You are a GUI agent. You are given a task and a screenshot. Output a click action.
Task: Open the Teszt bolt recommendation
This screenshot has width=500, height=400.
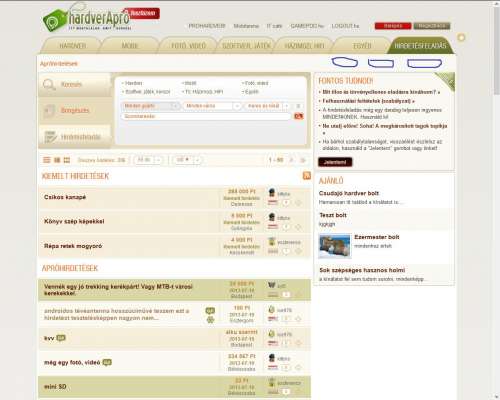[333, 215]
